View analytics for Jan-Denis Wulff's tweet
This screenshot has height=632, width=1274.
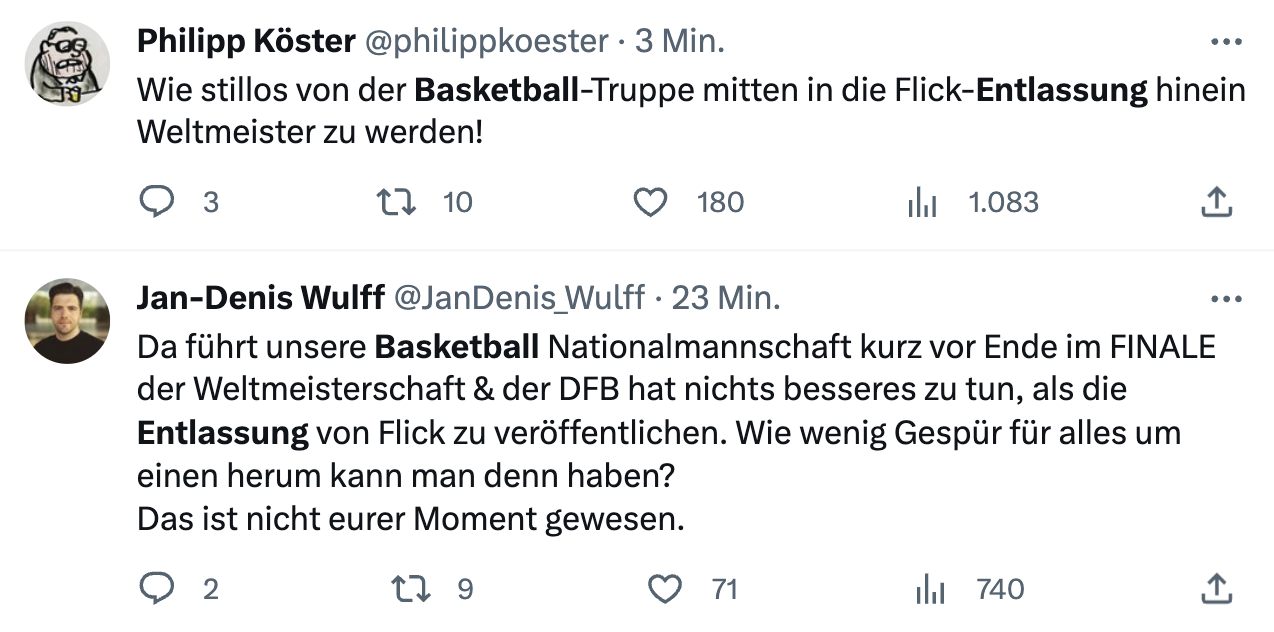[x=930, y=589]
